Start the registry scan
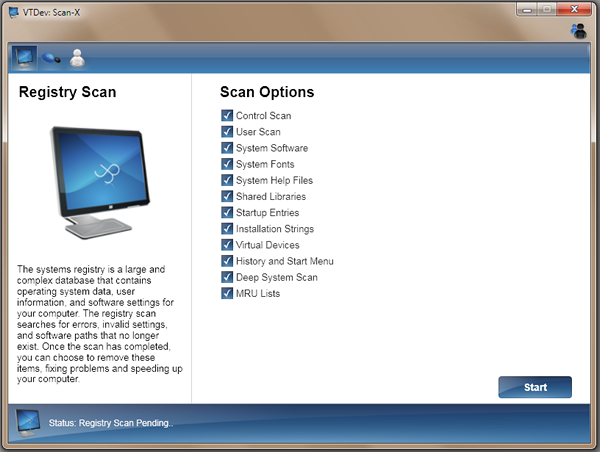600x452 pixels. [535, 387]
